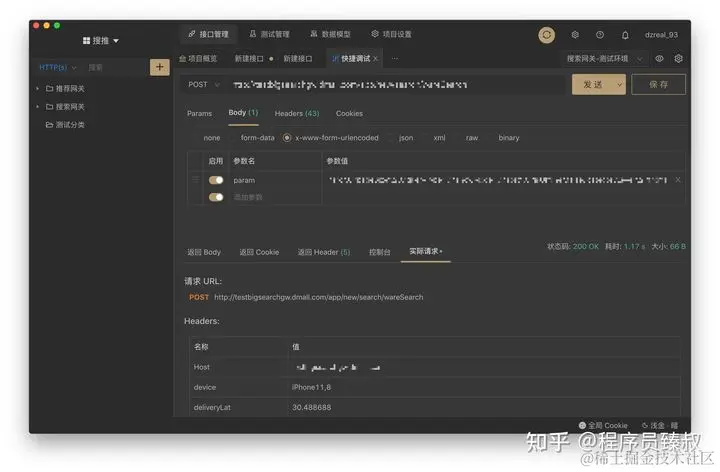This screenshot has height=472, width=720.
Task: Click the help question mark icon
Action: (600, 35)
